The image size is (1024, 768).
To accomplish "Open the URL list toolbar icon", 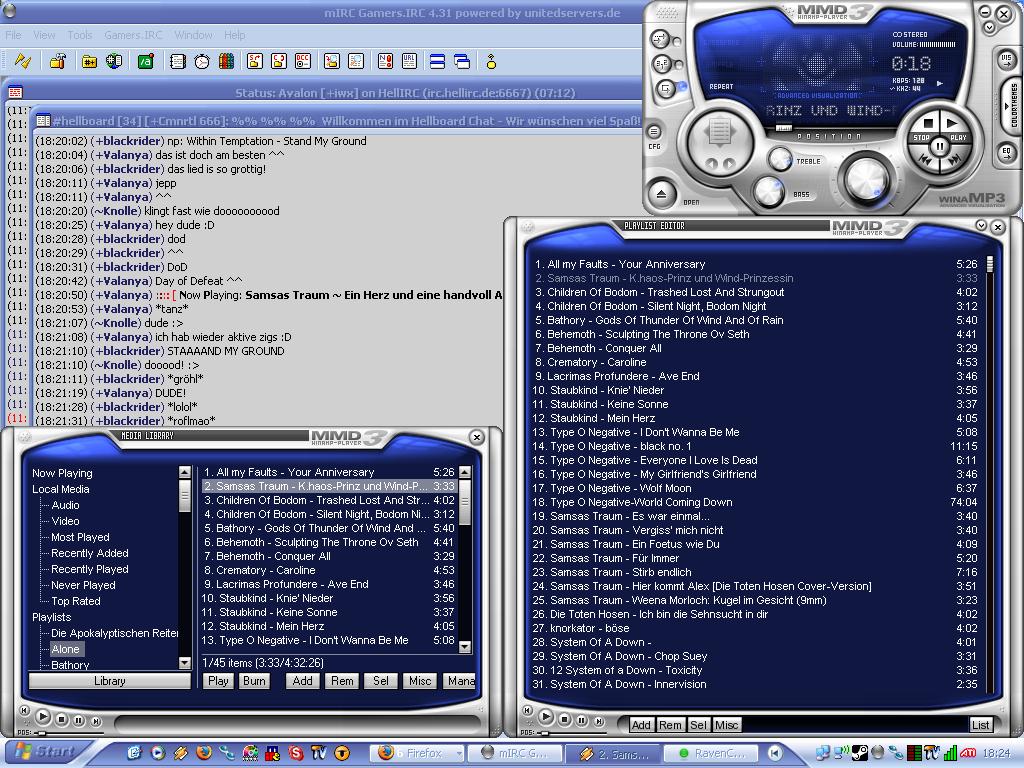I will pos(409,61).
